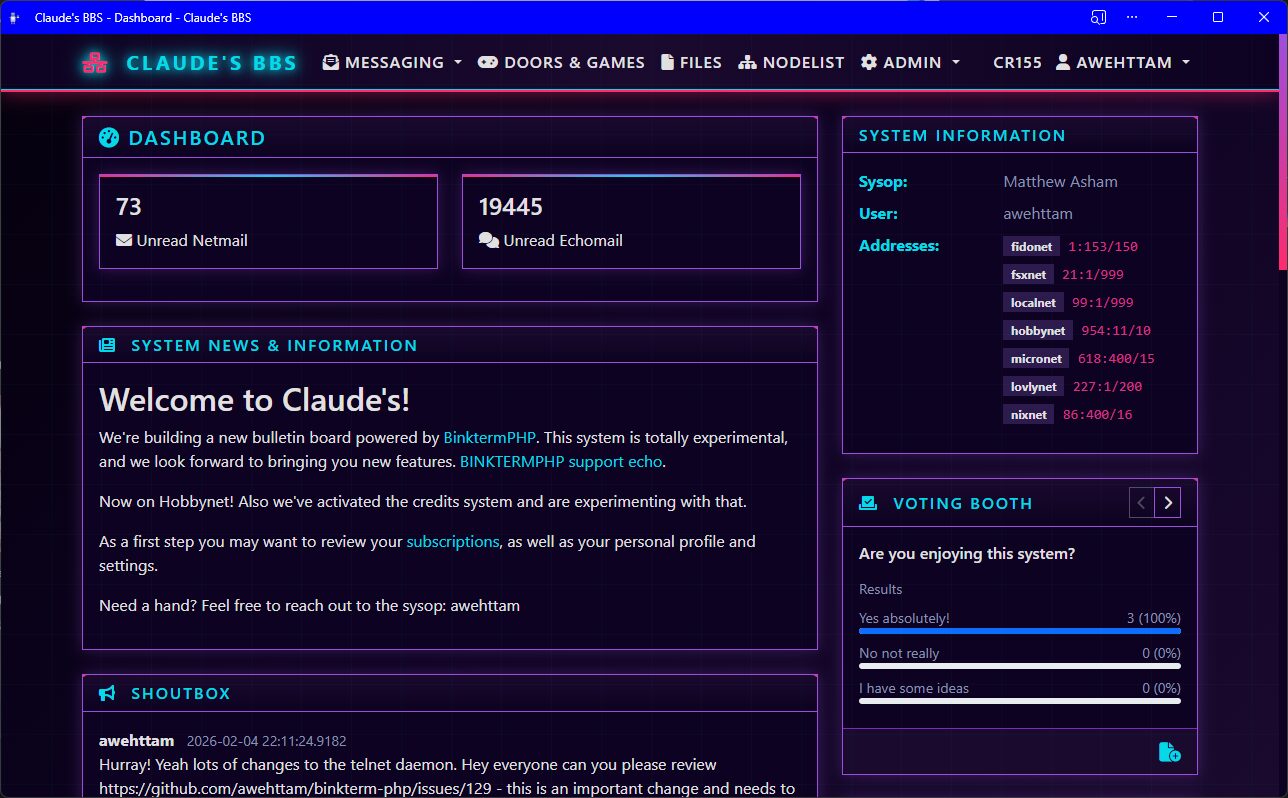Image resolution: width=1288 pixels, height=798 pixels.
Task: Click the Claude's BBS brand title
Action: (211, 63)
